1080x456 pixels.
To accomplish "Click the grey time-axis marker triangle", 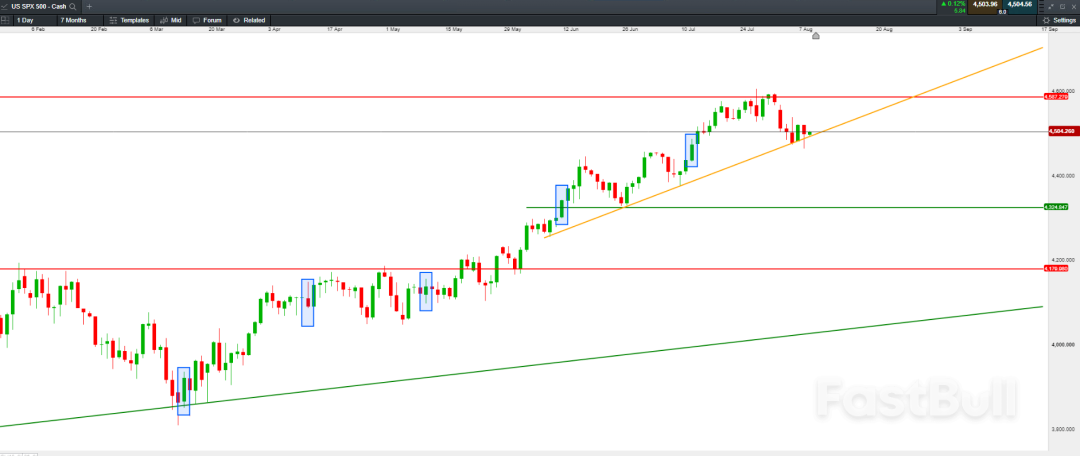I will (x=816, y=36).
